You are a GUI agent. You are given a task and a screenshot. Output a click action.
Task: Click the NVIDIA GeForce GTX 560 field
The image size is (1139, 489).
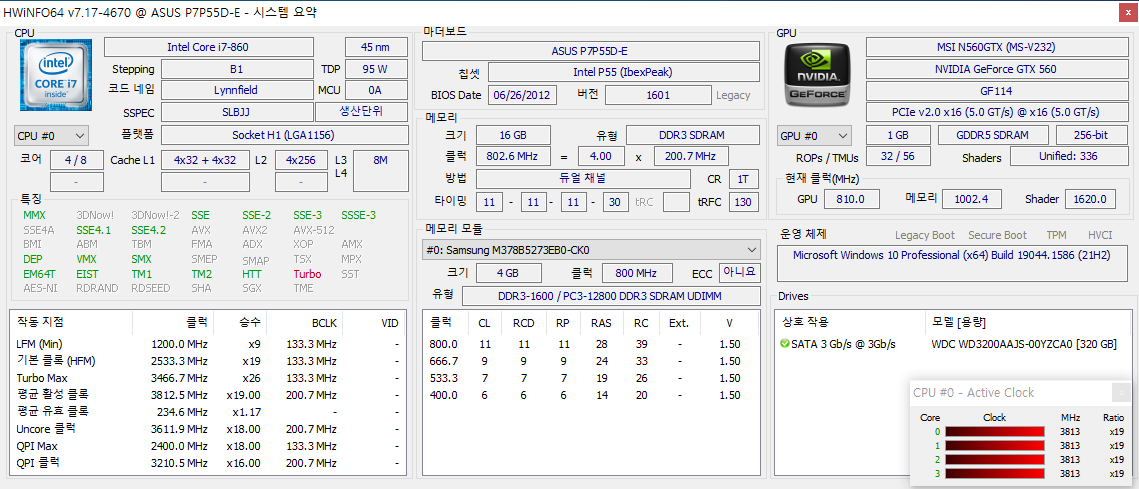coord(995,69)
